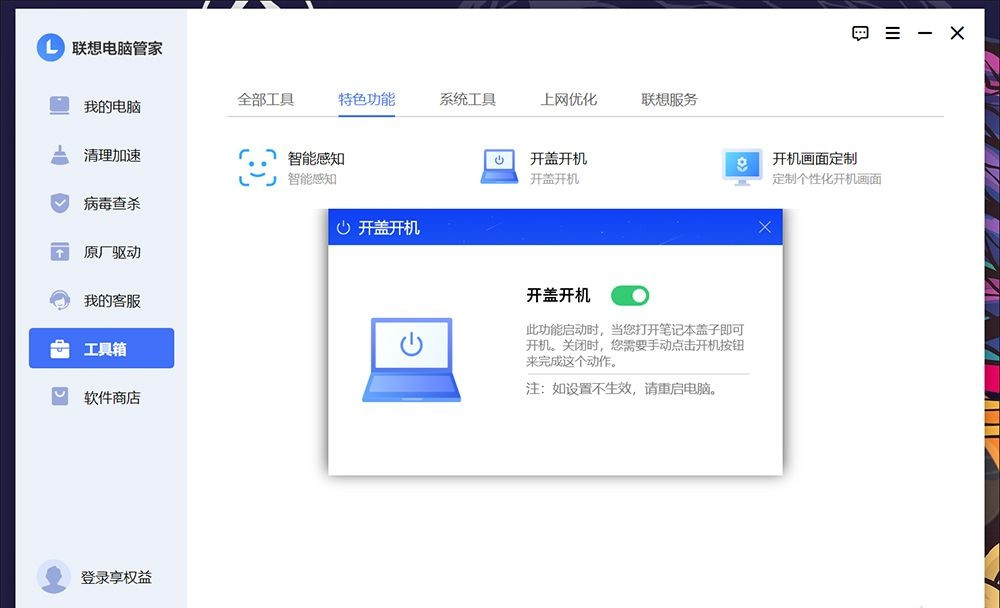Select the 特色功能 tab
The width and height of the screenshot is (1000, 608).
pyautogui.click(x=367, y=100)
